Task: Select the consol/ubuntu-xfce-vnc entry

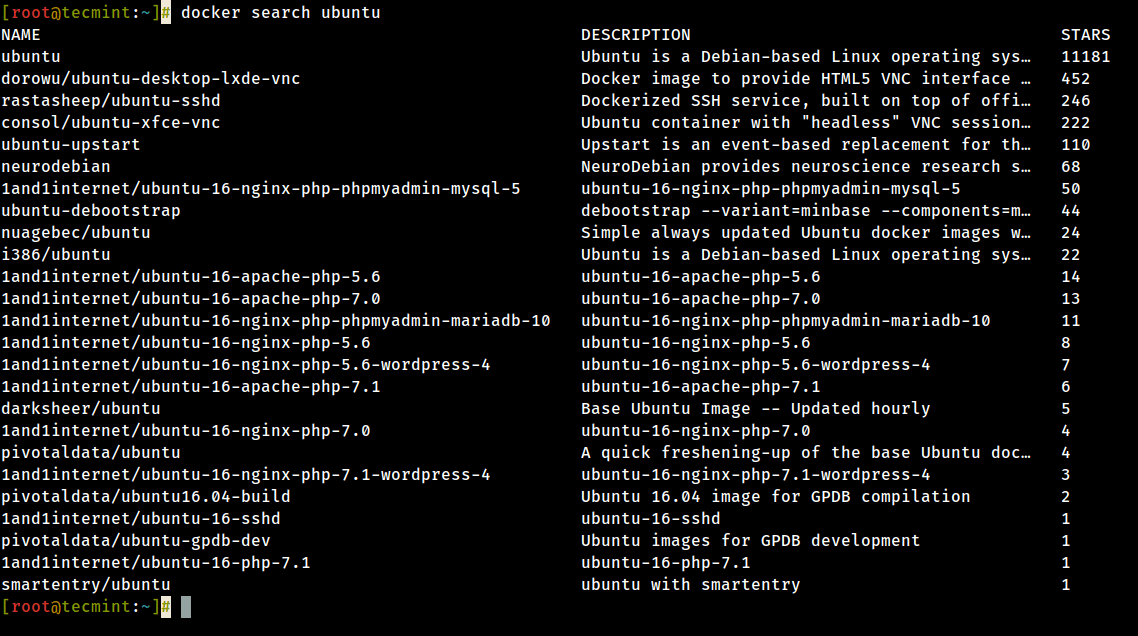Action: click(110, 123)
